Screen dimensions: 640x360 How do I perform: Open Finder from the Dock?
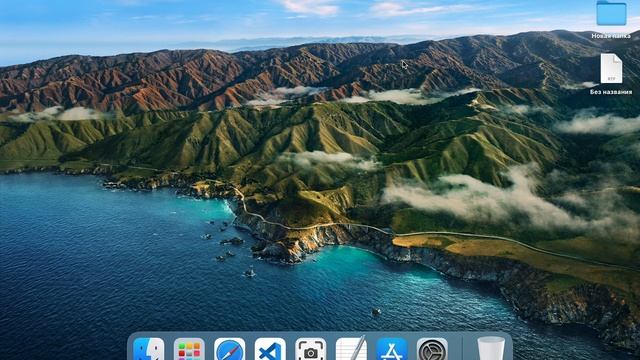(x=149, y=349)
